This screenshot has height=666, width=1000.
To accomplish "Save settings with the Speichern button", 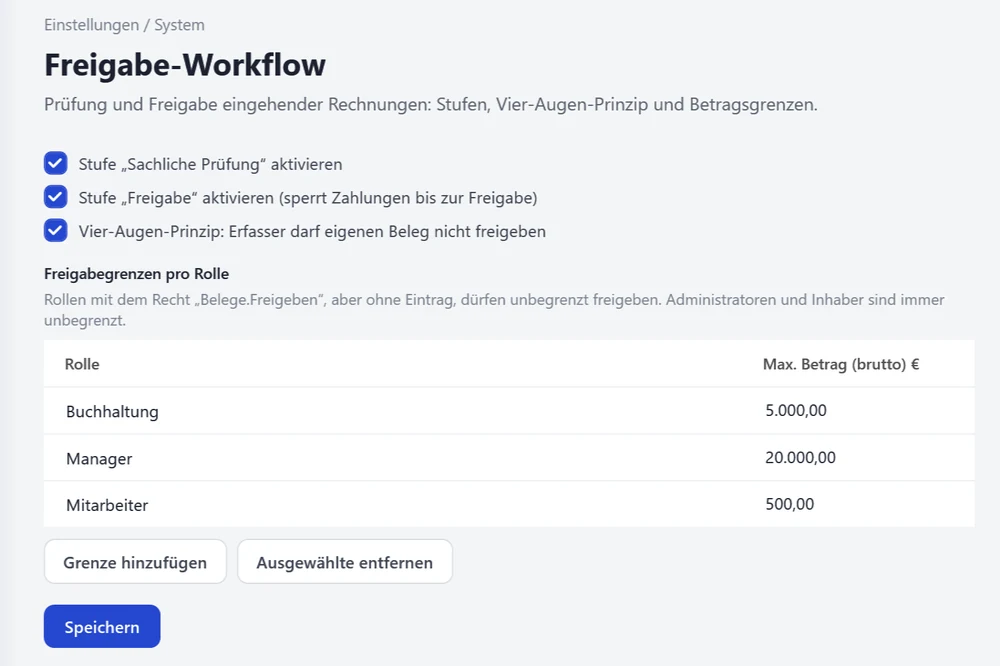I will 102,626.
